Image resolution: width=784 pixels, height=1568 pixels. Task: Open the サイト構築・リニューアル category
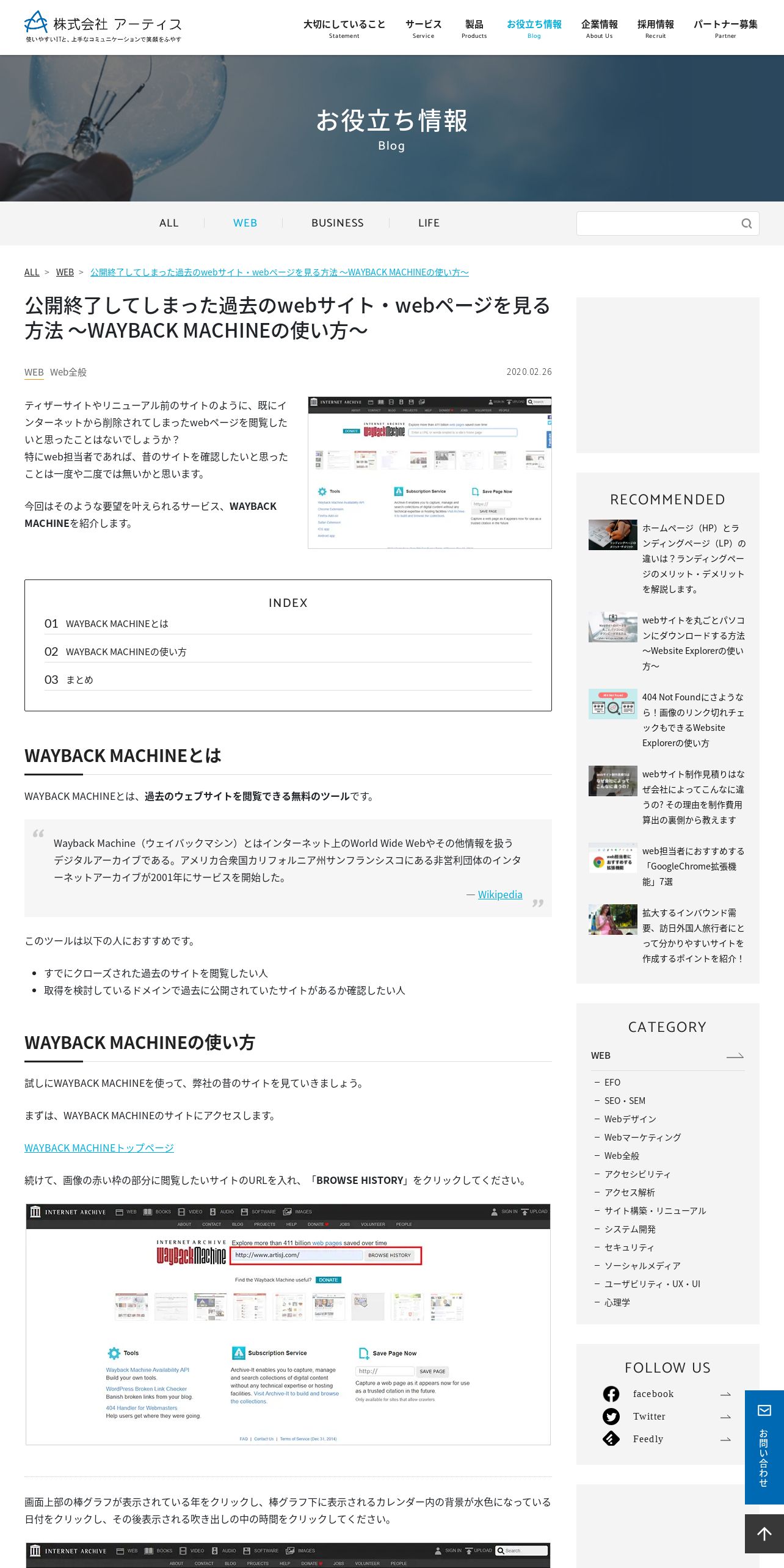(655, 1211)
